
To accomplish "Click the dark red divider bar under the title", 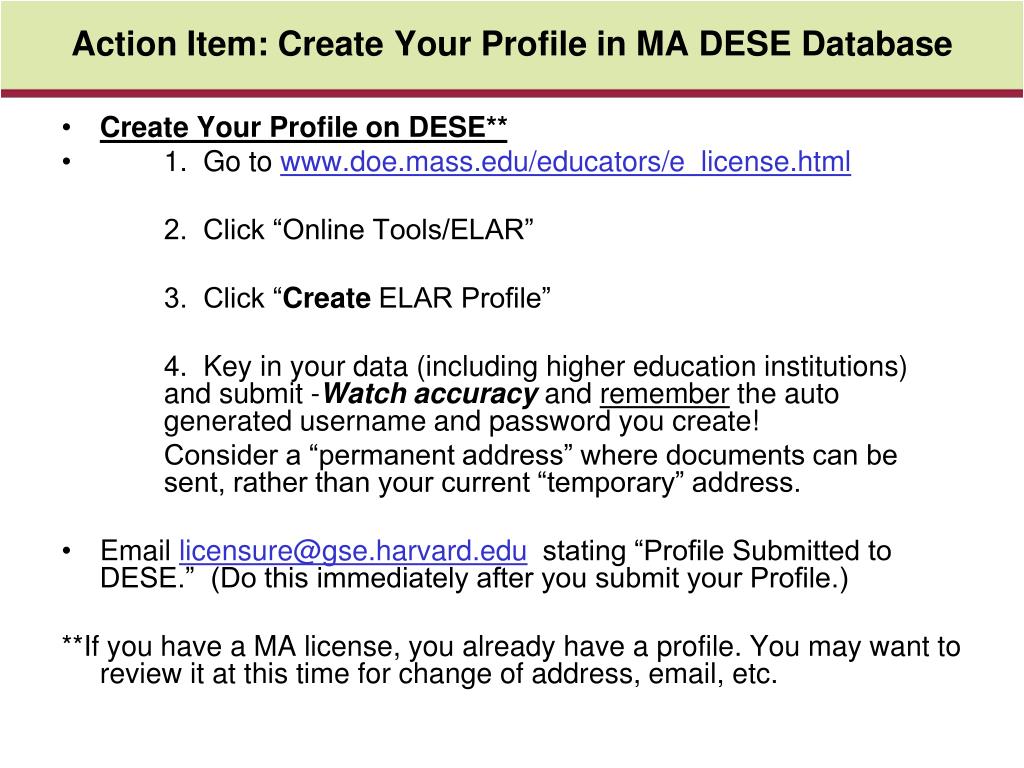I will pos(512,93).
